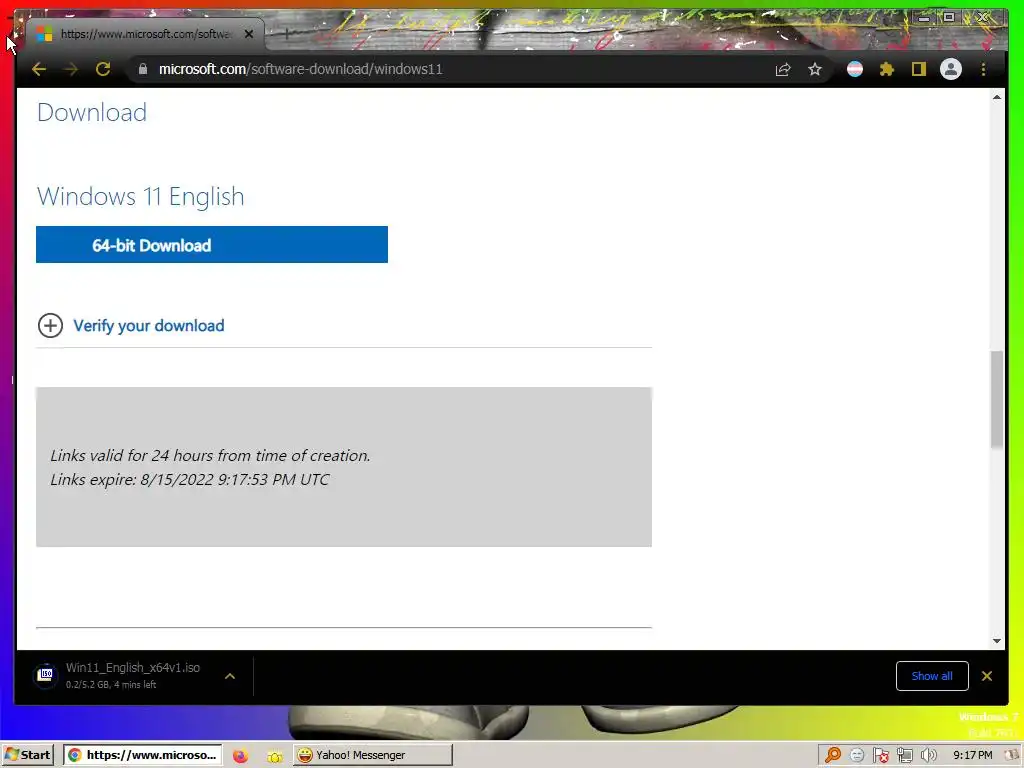Close the microsoft.com browser tab
The image size is (1024, 768).
click(x=249, y=34)
